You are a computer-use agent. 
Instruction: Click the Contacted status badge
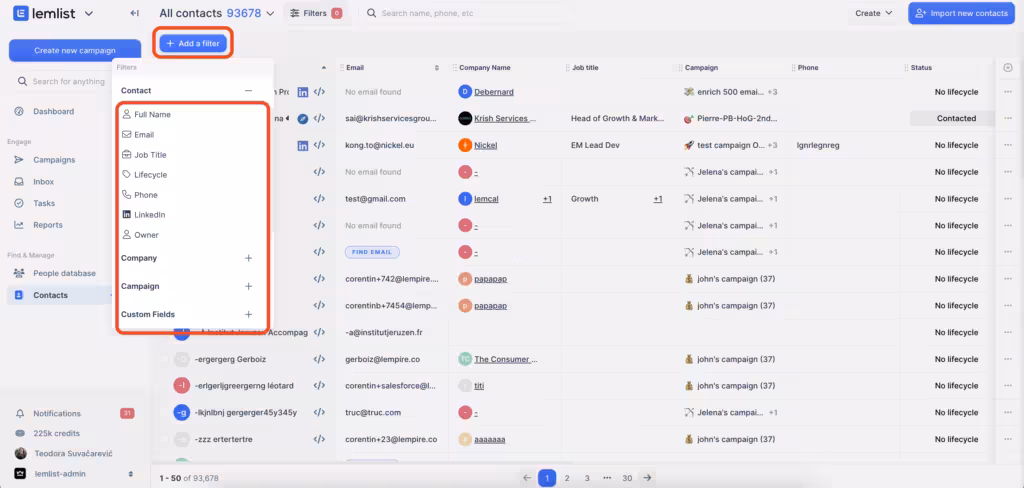[x=956, y=118]
